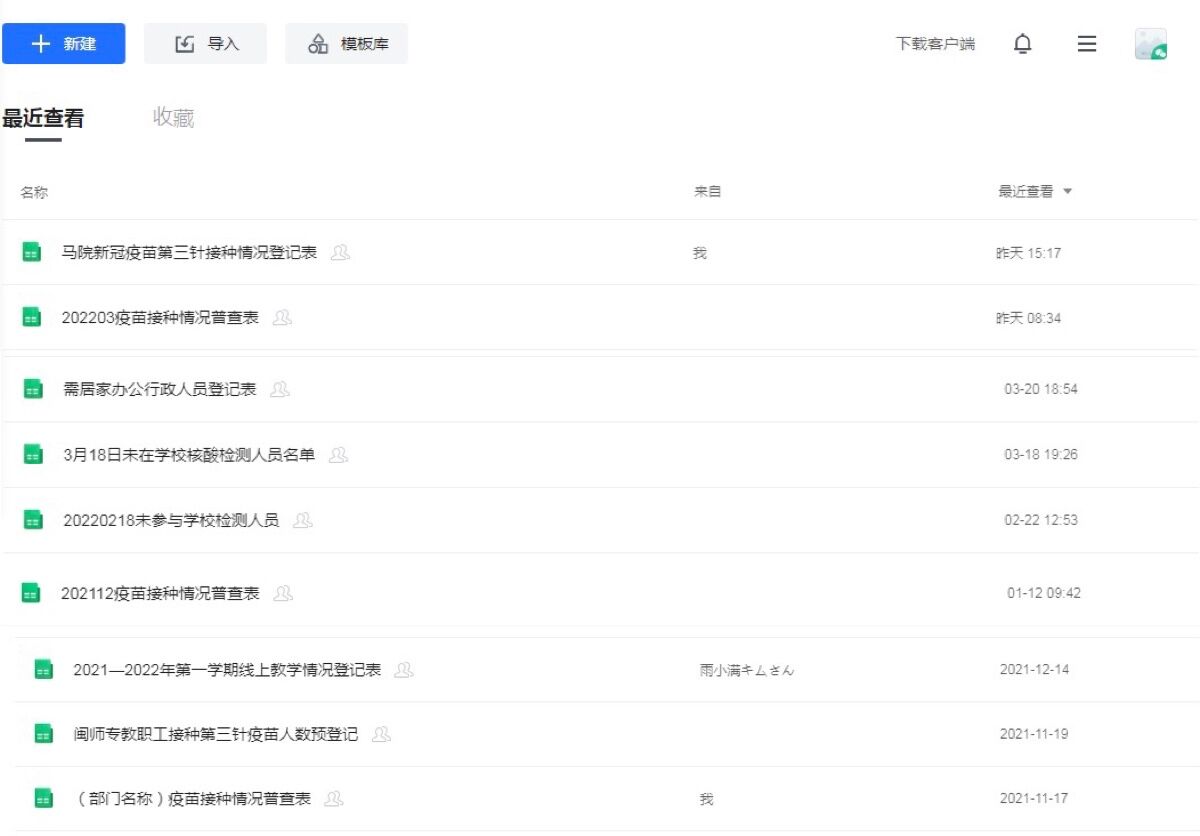Click the 下载客户端 link

click(935, 44)
